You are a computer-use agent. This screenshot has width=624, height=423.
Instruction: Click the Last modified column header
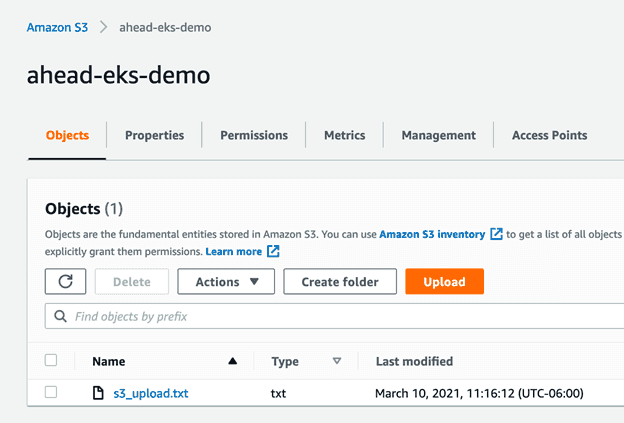coord(414,361)
